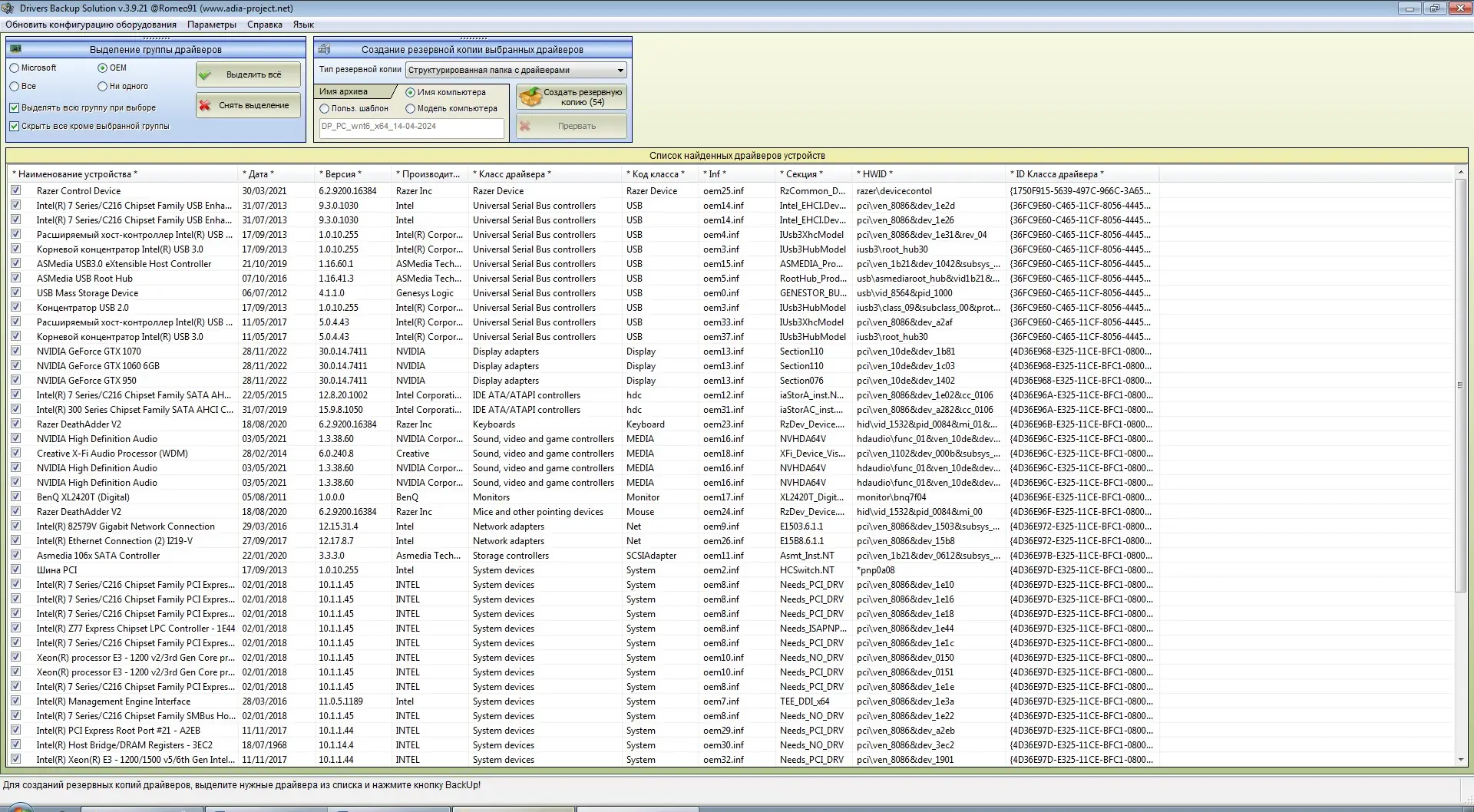Choose 'Имя компьютера' archive name option
The width and height of the screenshot is (1474, 812).
(x=410, y=92)
